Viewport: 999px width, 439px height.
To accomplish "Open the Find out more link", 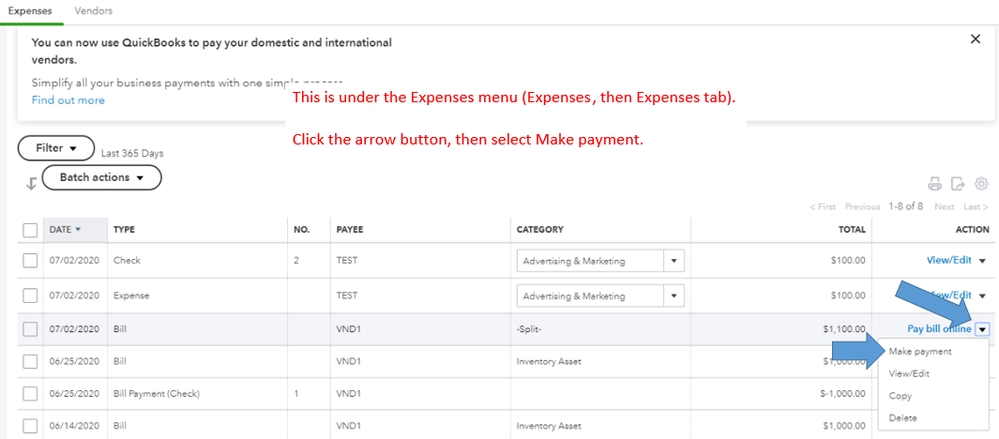I will pos(68,100).
